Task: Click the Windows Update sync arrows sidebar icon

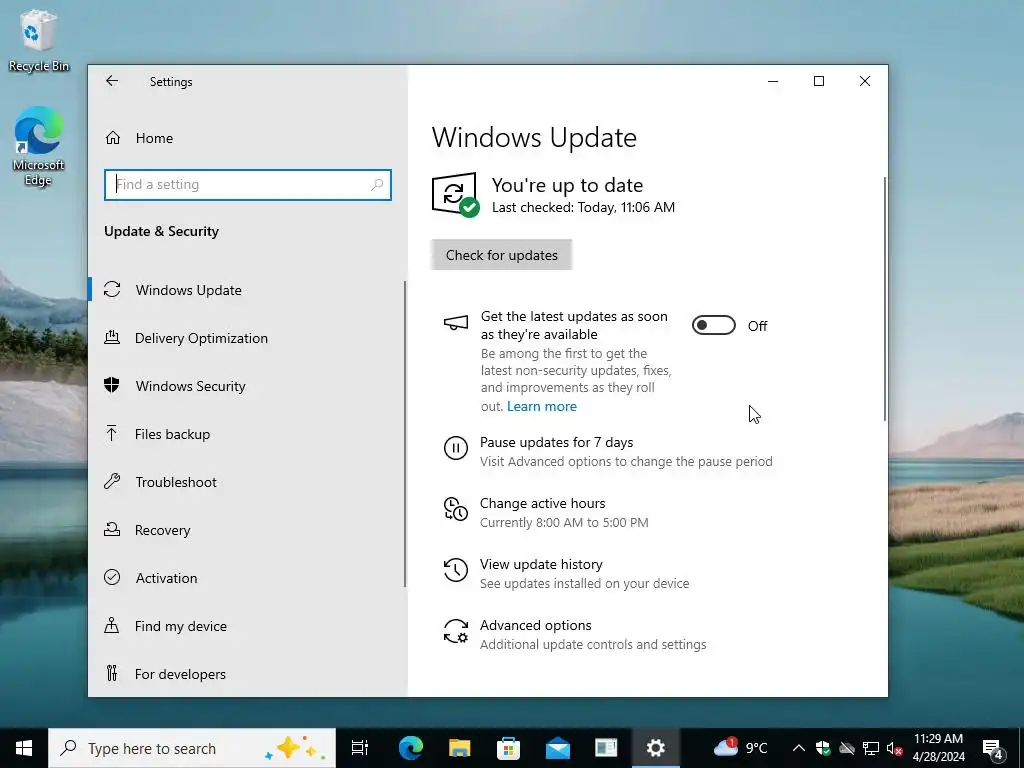Action: point(112,289)
